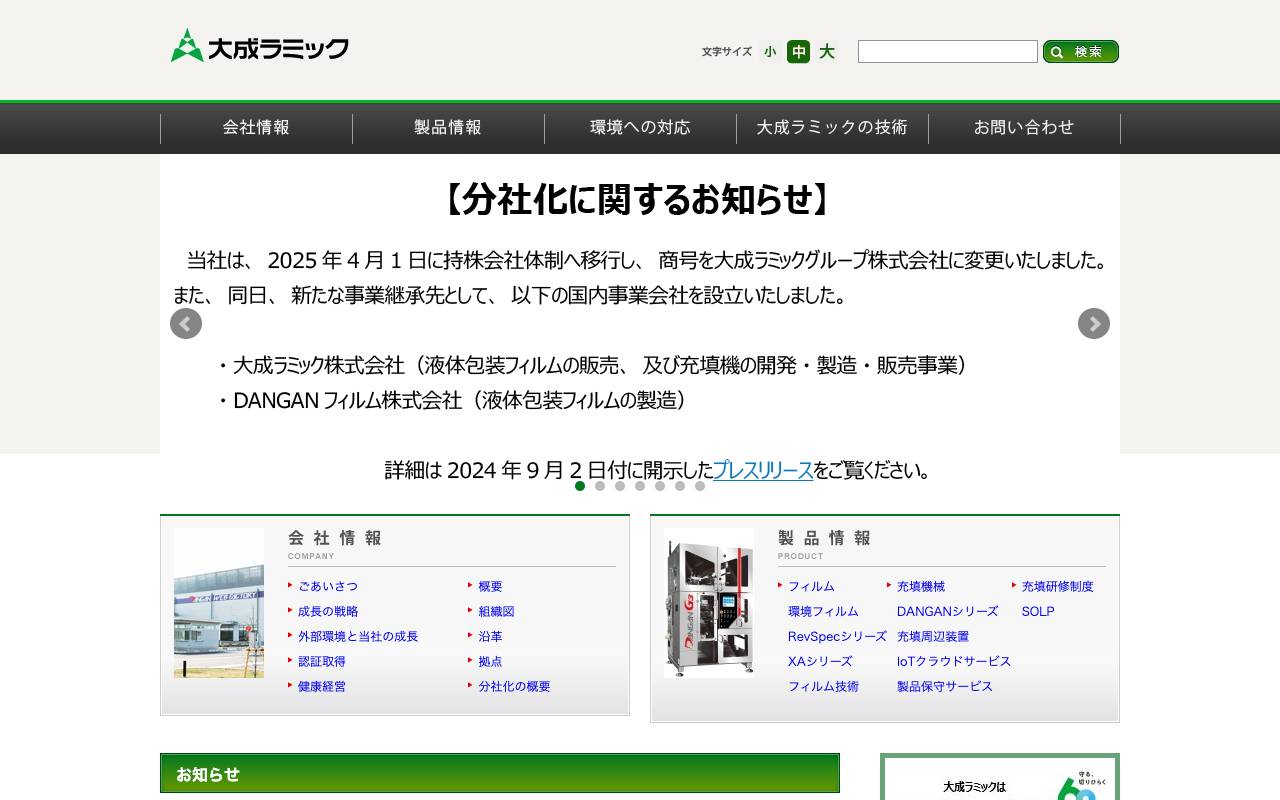Click inside the search input field
The image size is (1280, 800).
tap(947, 51)
